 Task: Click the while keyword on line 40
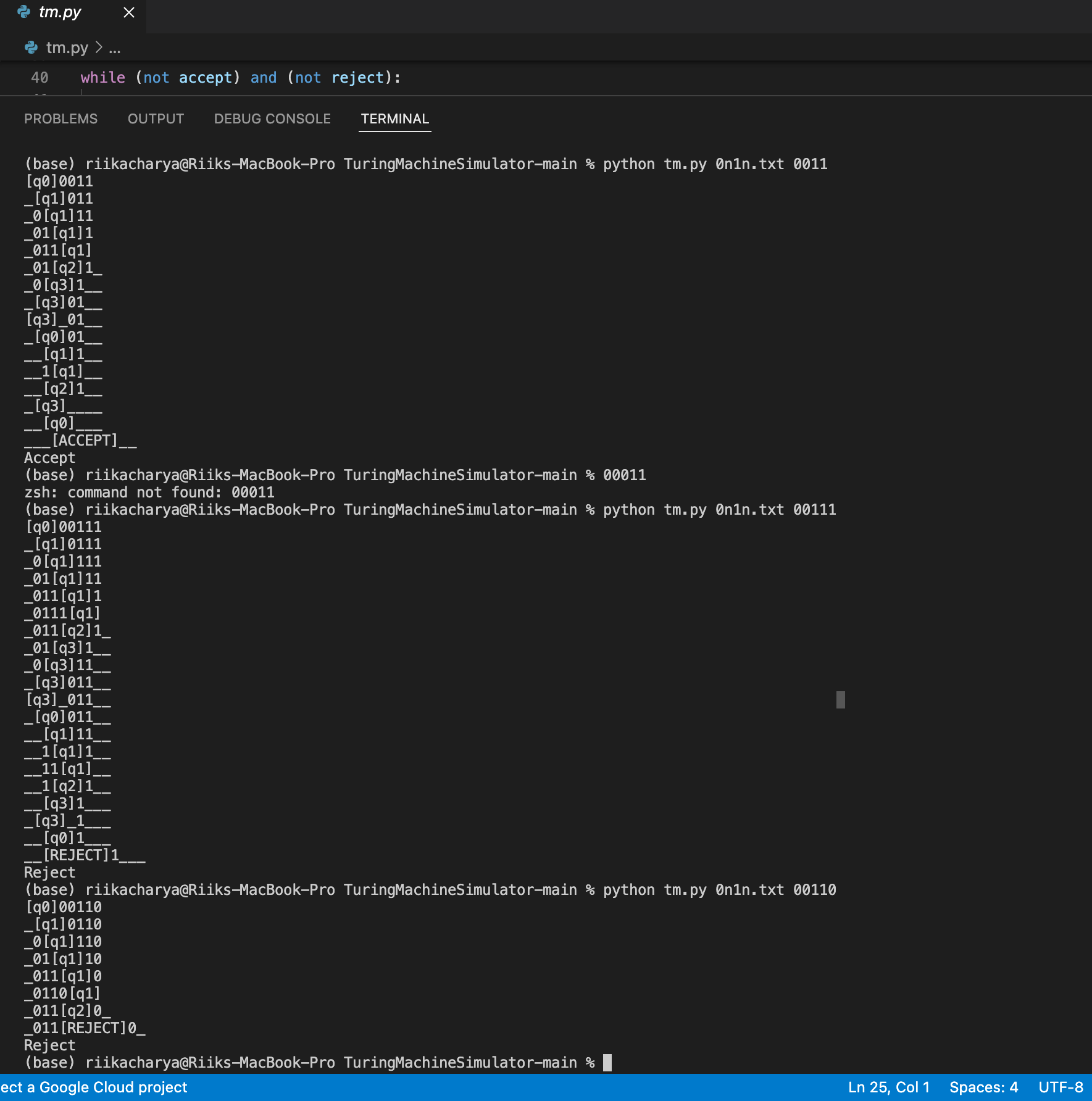pyautogui.click(x=102, y=78)
